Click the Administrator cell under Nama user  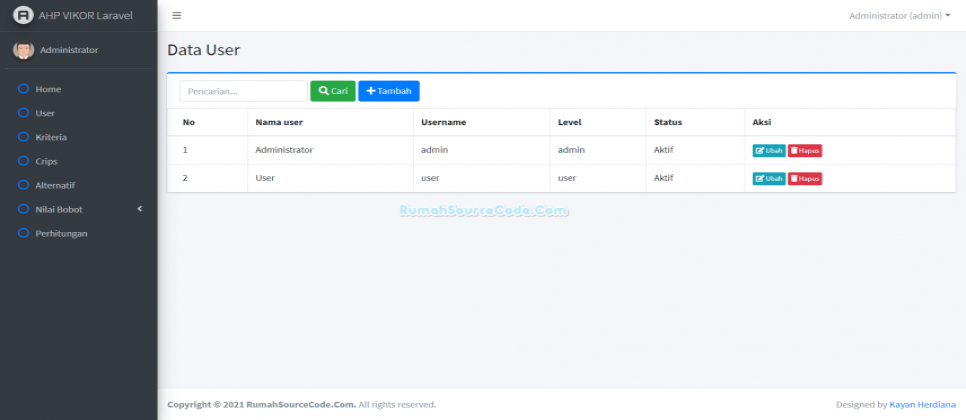click(x=284, y=150)
